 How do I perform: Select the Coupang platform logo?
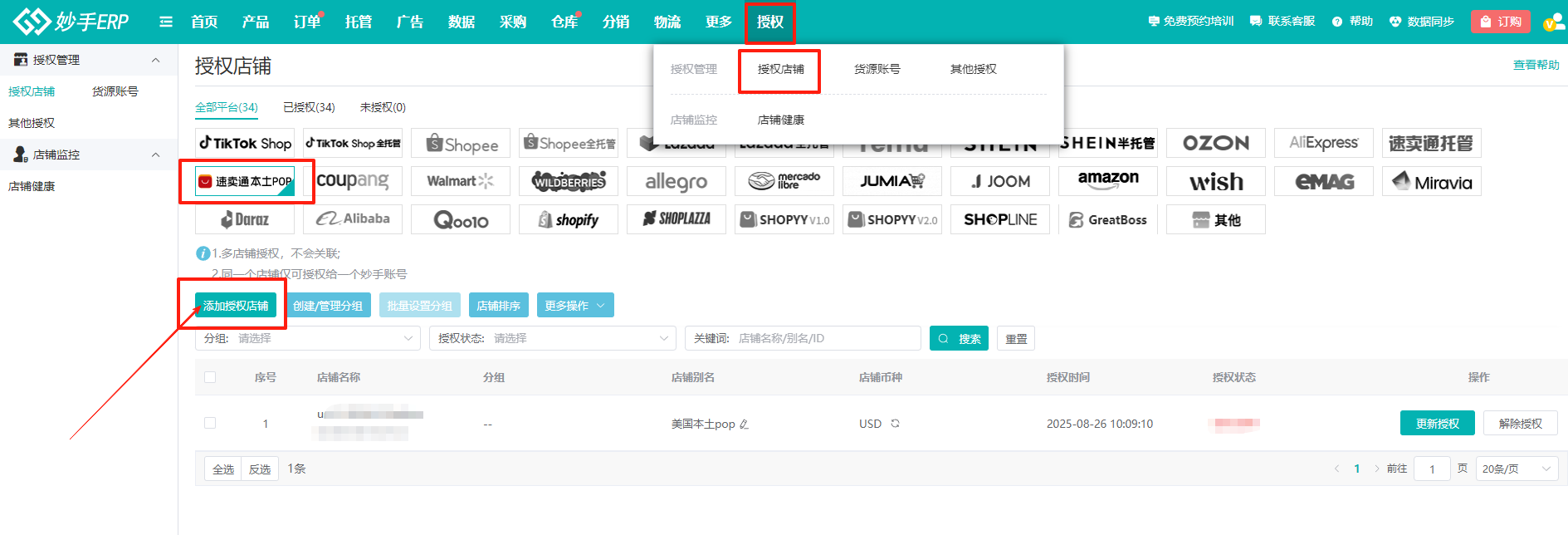[x=353, y=181]
